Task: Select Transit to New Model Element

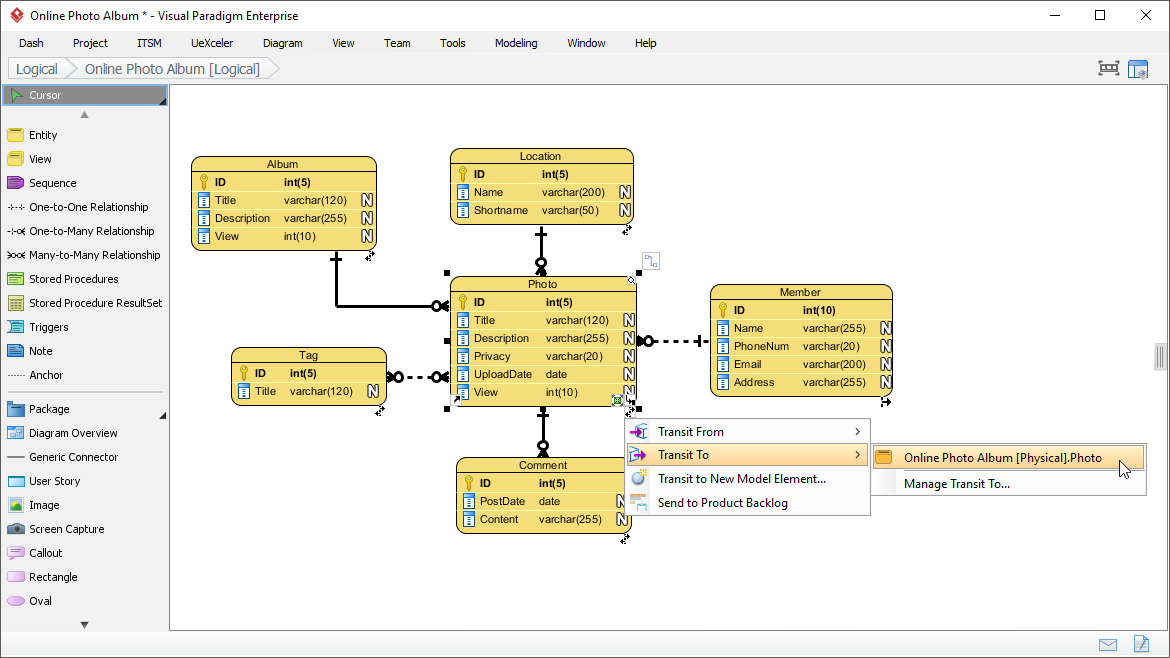Action: click(x=748, y=479)
